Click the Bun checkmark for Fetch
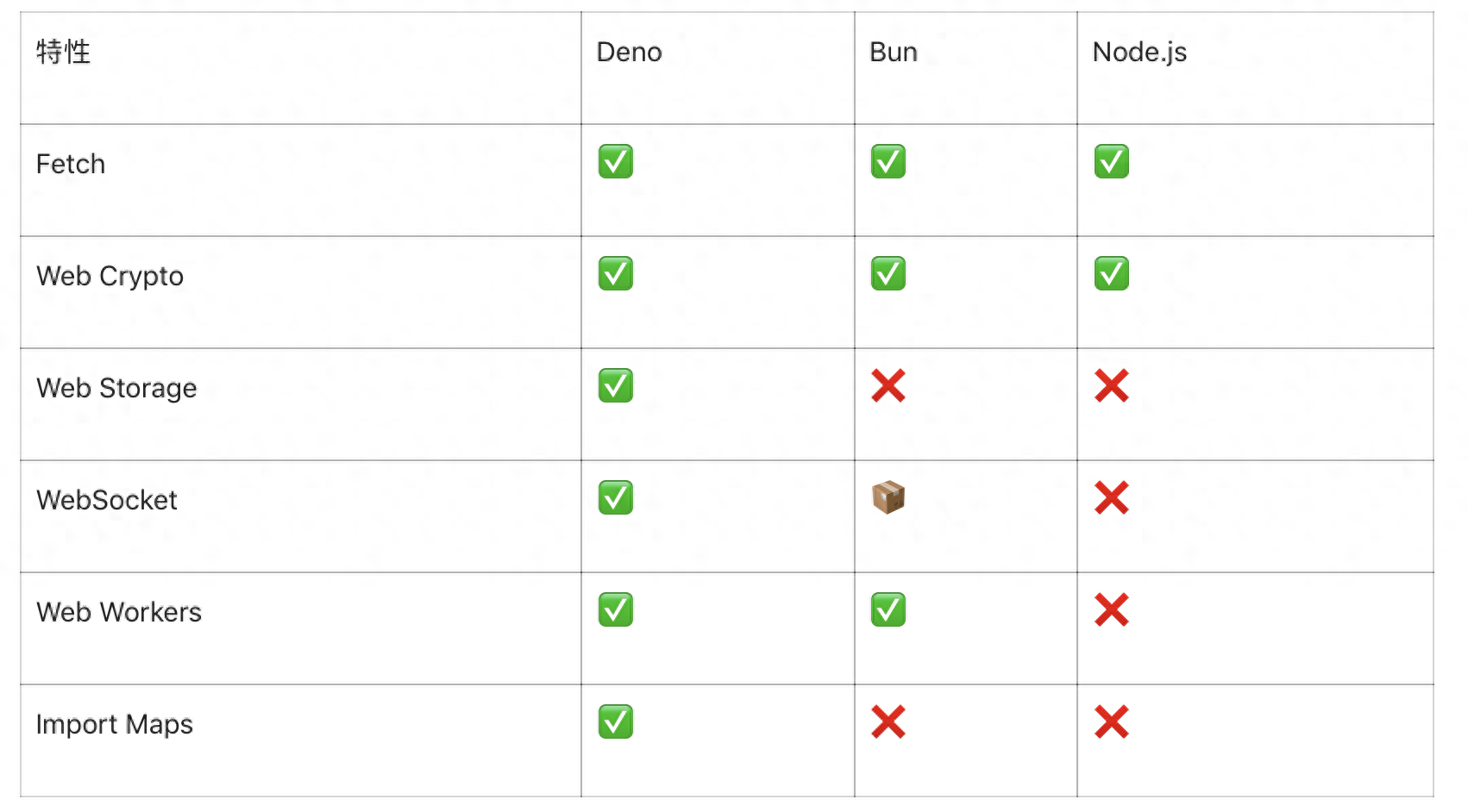The image size is (1468, 812). [x=888, y=161]
